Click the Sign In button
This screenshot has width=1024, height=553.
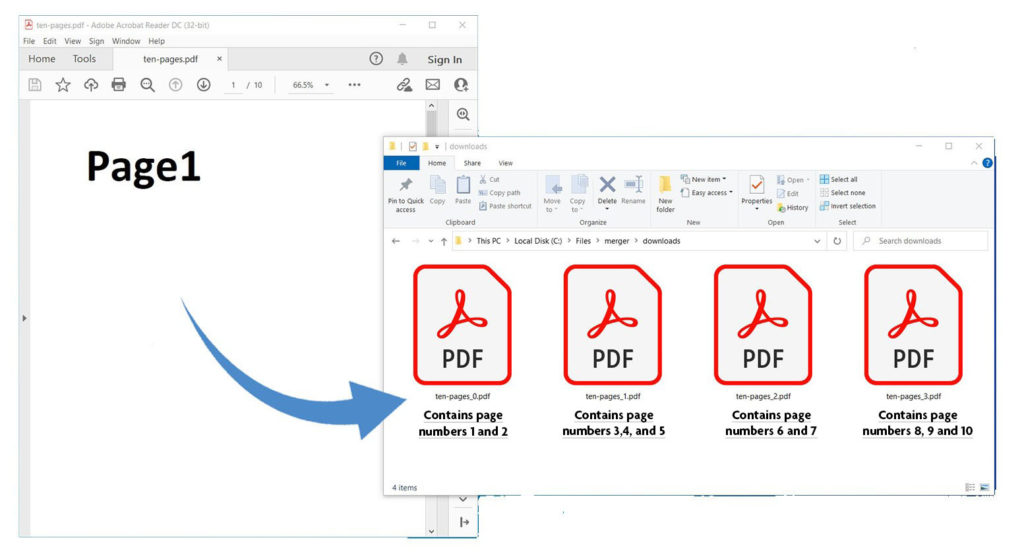[445, 59]
